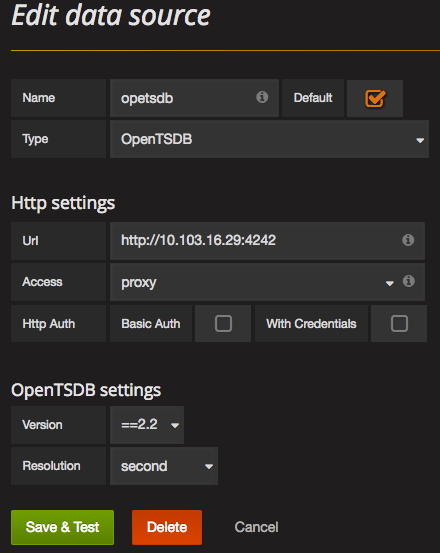Click the info icon beside Access dropdown
This screenshot has width=440, height=553.
[x=409, y=281]
